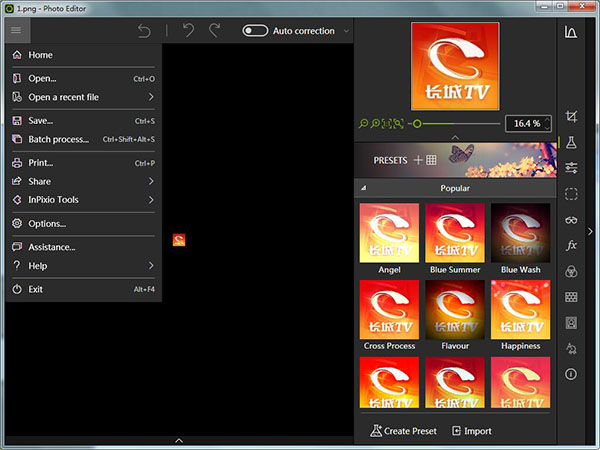600x450 pixels.
Task: Apply the Angel preset thumbnail
Action: [389, 233]
